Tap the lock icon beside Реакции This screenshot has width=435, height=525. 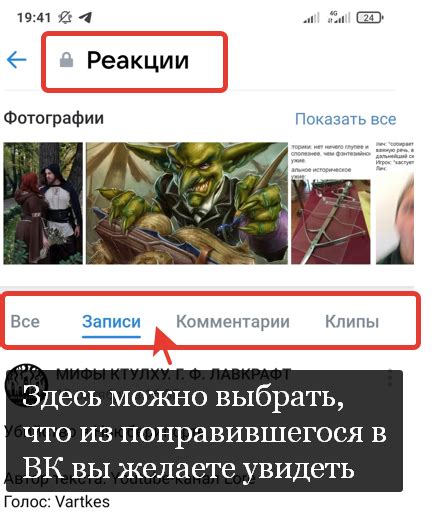tap(66, 60)
